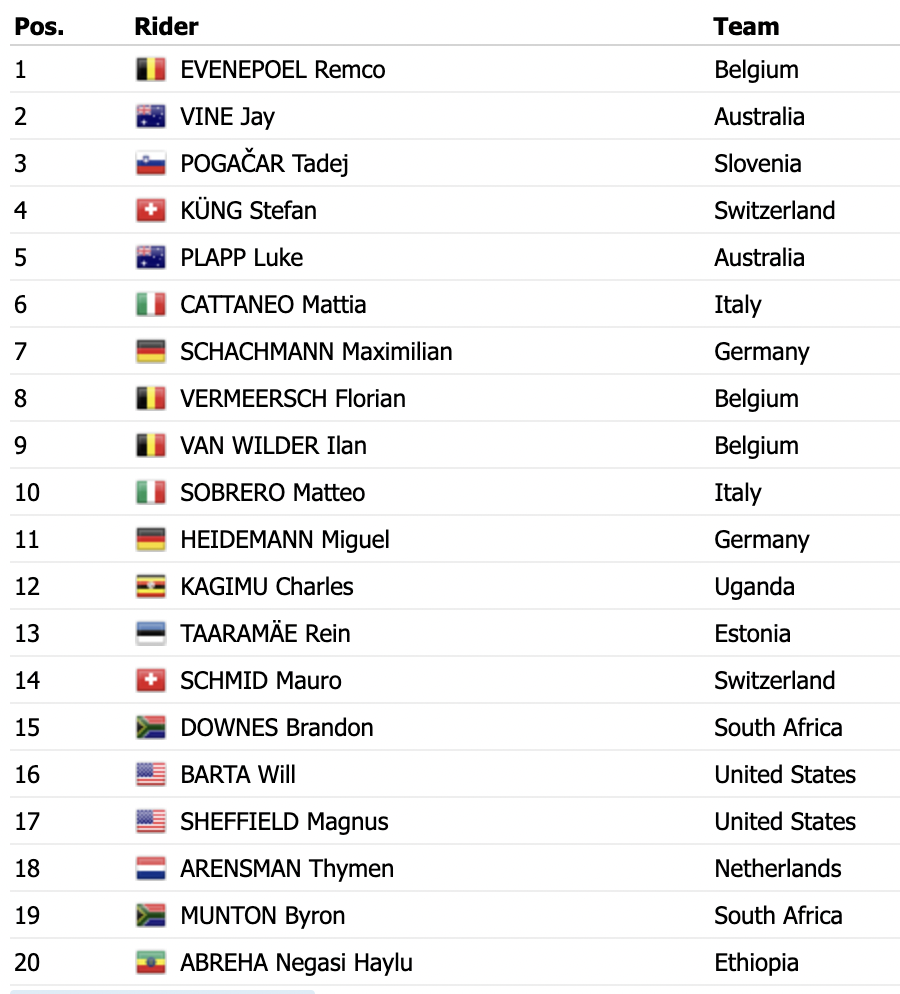The image size is (900, 994).
Task: Click the Dutch flag next to ARENSMAN Thymen
Action: point(151,868)
